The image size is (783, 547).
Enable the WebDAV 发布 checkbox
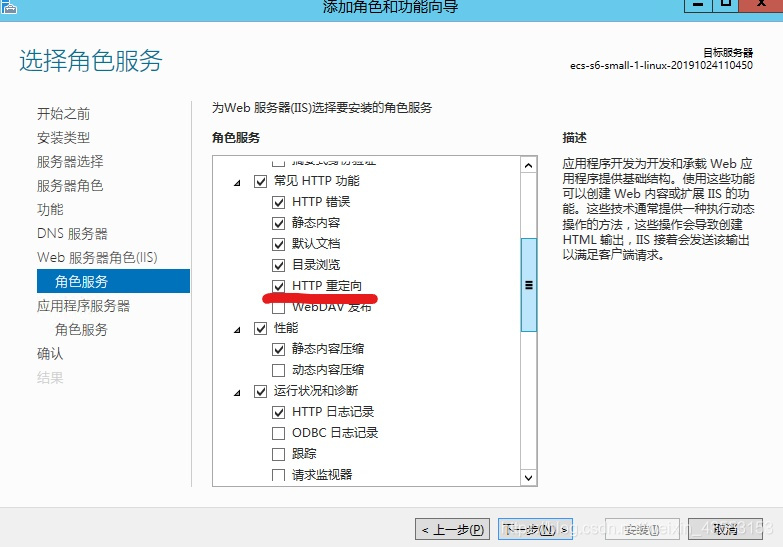[x=279, y=308]
